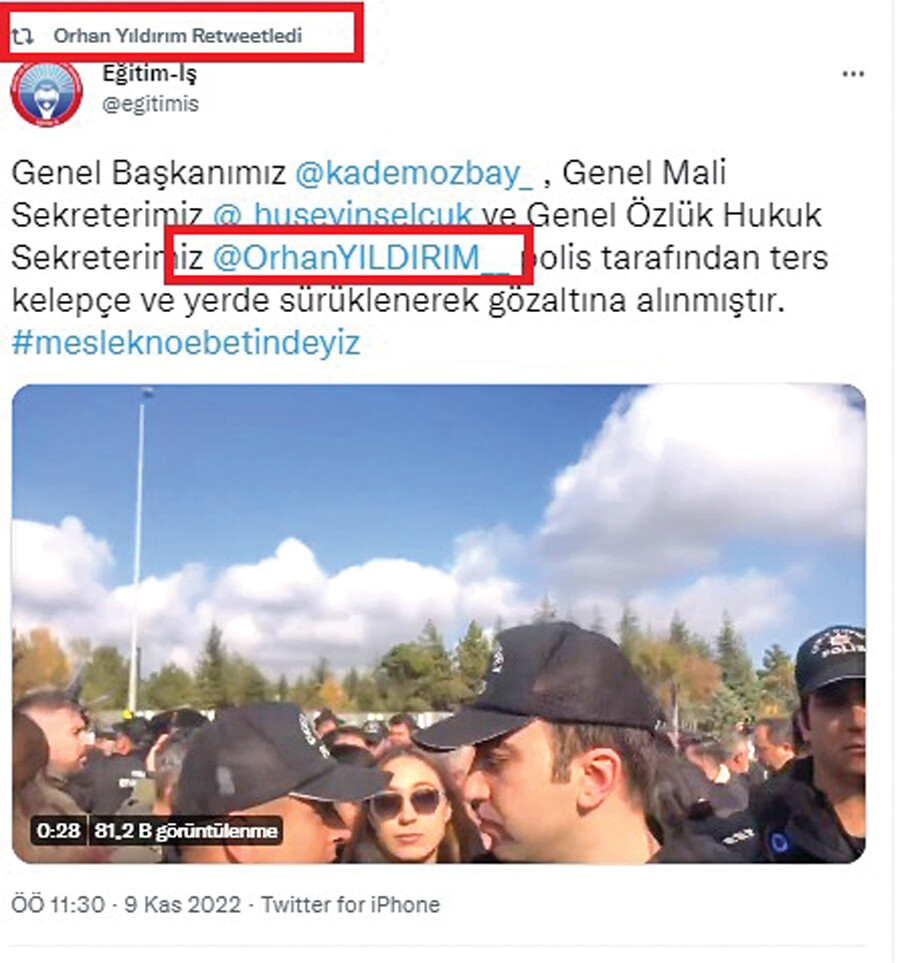The width and height of the screenshot is (900, 963).
Task: Click the 9 Kas 2022 date
Action: click(x=182, y=905)
